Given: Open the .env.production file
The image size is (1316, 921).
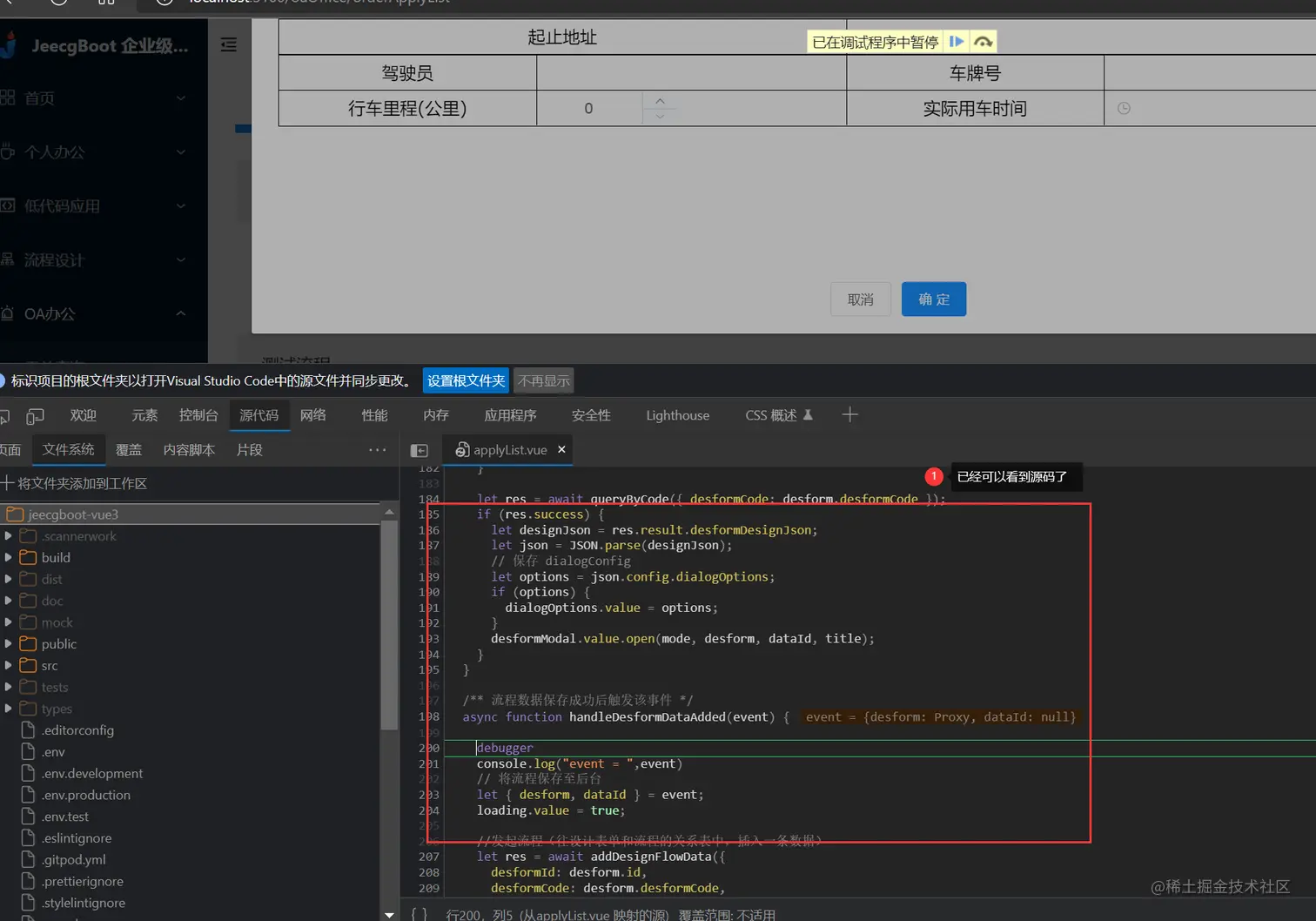Looking at the screenshot, I should pyautogui.click(x=86, y=795).
